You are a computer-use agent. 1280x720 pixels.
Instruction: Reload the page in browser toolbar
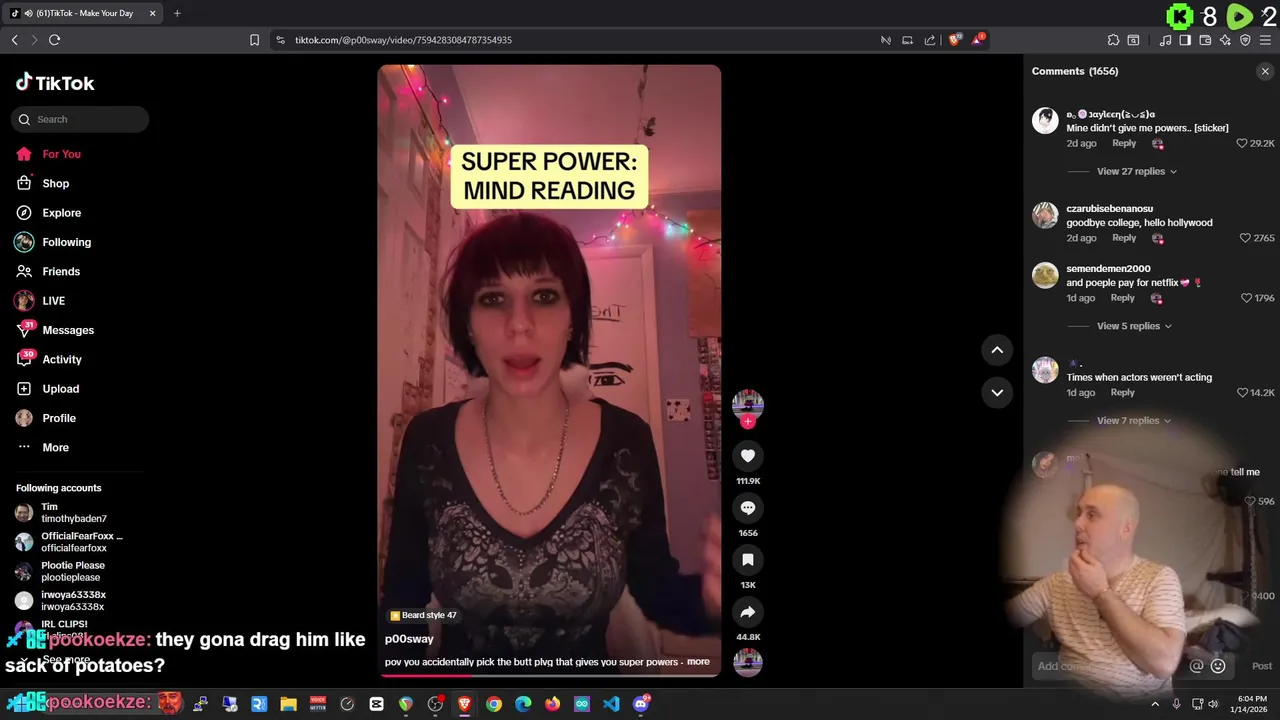tap(54, 40)
